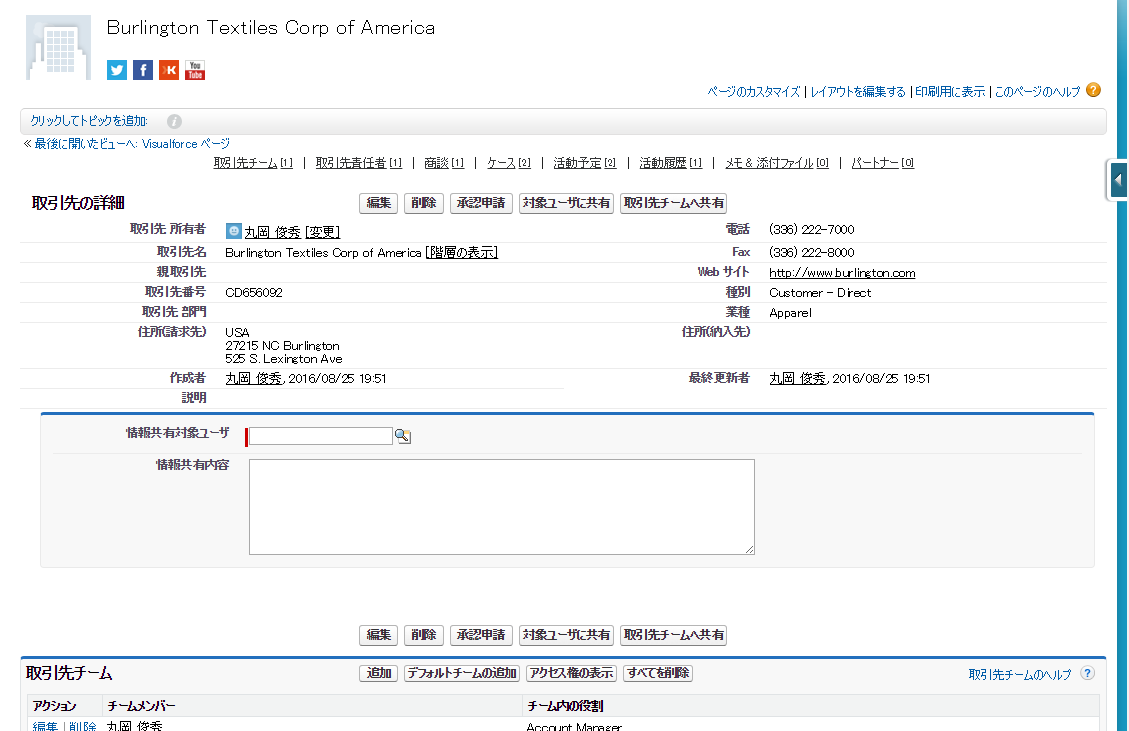The width and height of the screenshot is (1129, 731).
Task: Click the 取引先チーム help question icon
Action: [x=1087, y=673]
